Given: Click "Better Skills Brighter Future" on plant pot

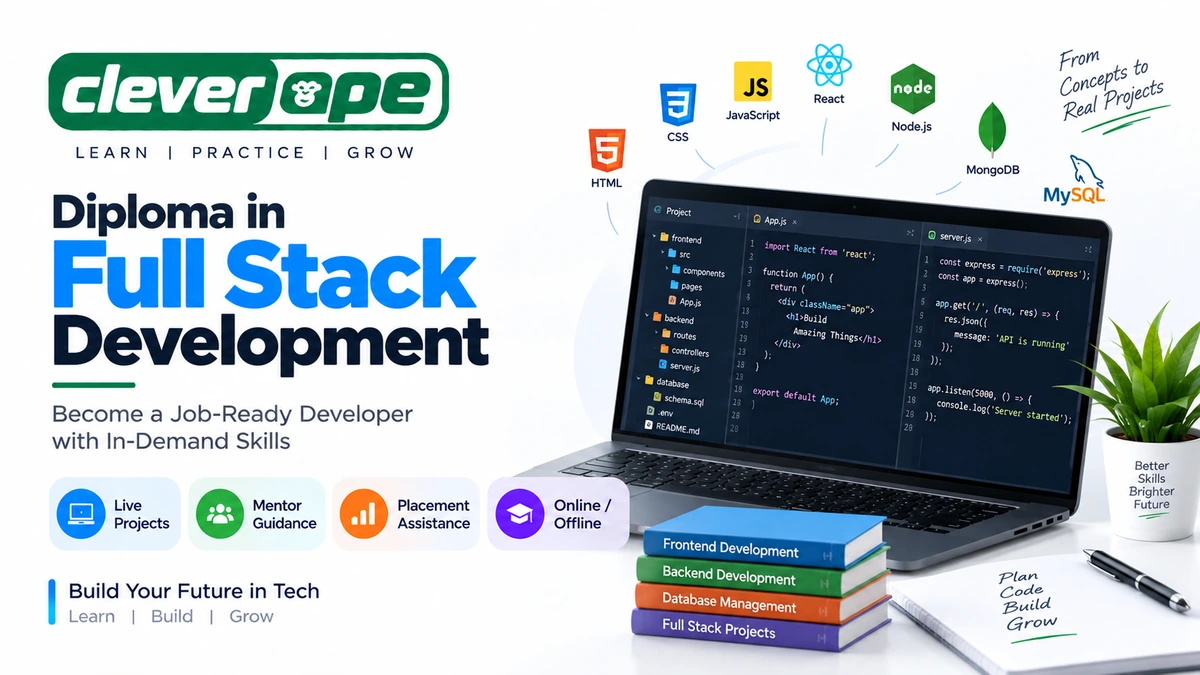Looking at the screenshot, I should click(x=1152, y=485).
